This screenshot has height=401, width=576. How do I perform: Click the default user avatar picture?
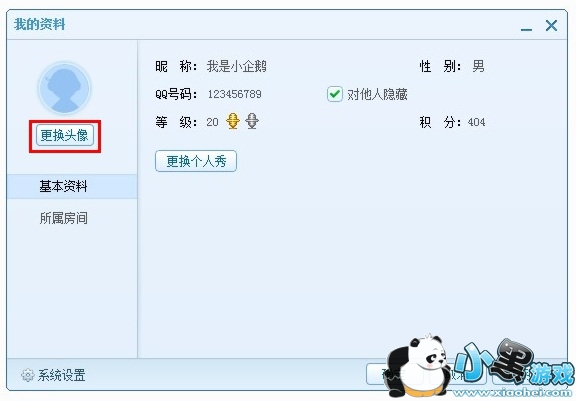pyautogui.click(x=64, y=88)
